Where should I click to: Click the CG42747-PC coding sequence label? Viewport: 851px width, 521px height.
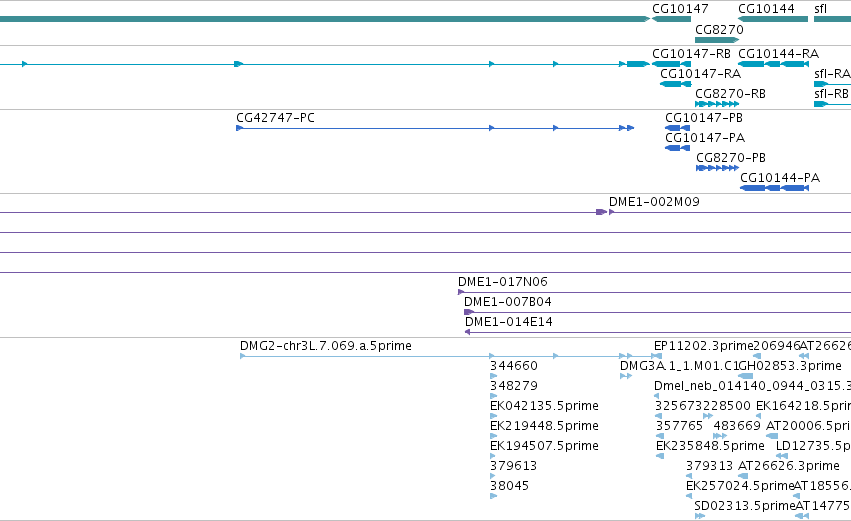275,118
